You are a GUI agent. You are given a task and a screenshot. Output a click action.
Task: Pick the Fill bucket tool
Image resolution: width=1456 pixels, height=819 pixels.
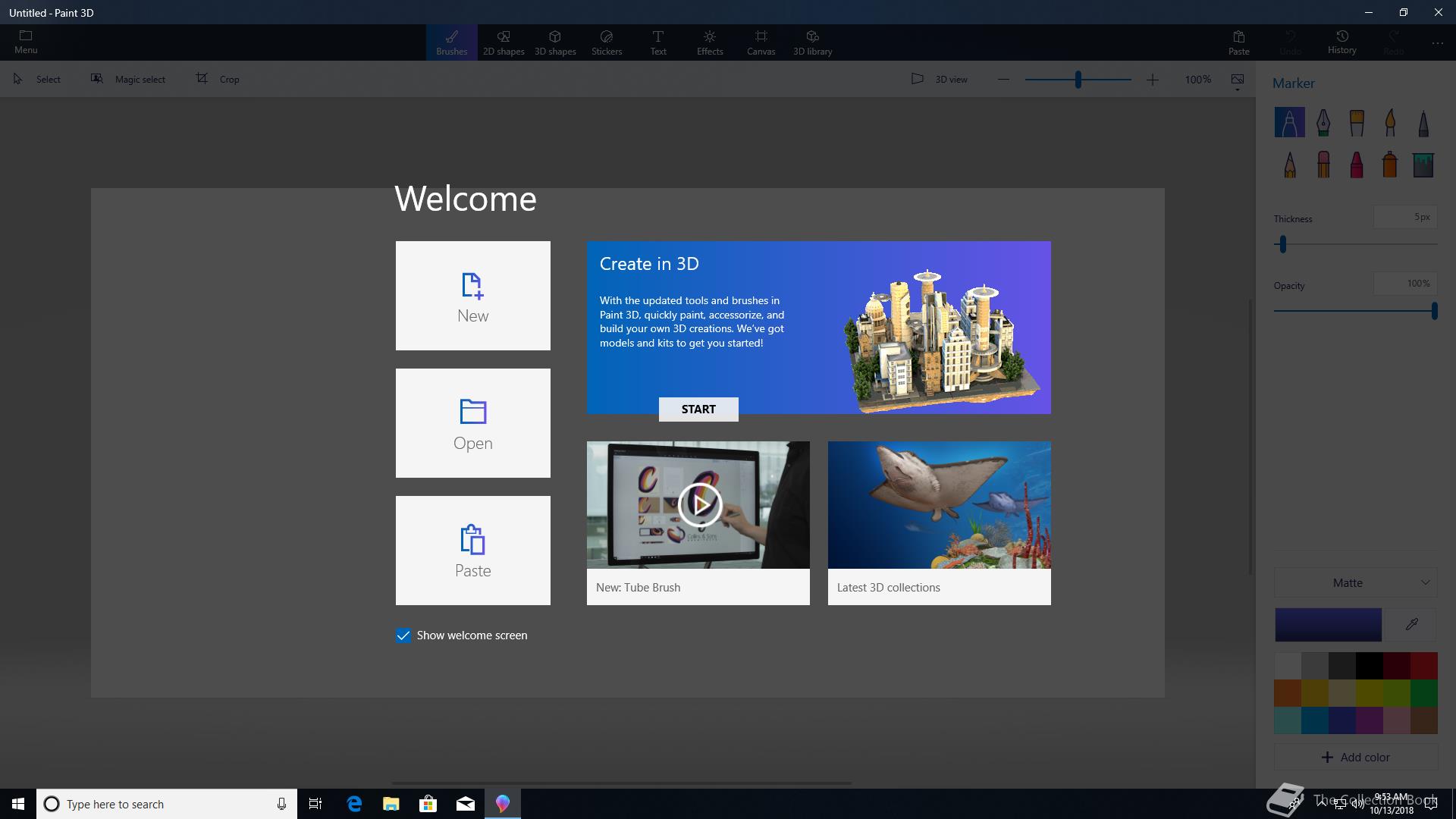1423,164
